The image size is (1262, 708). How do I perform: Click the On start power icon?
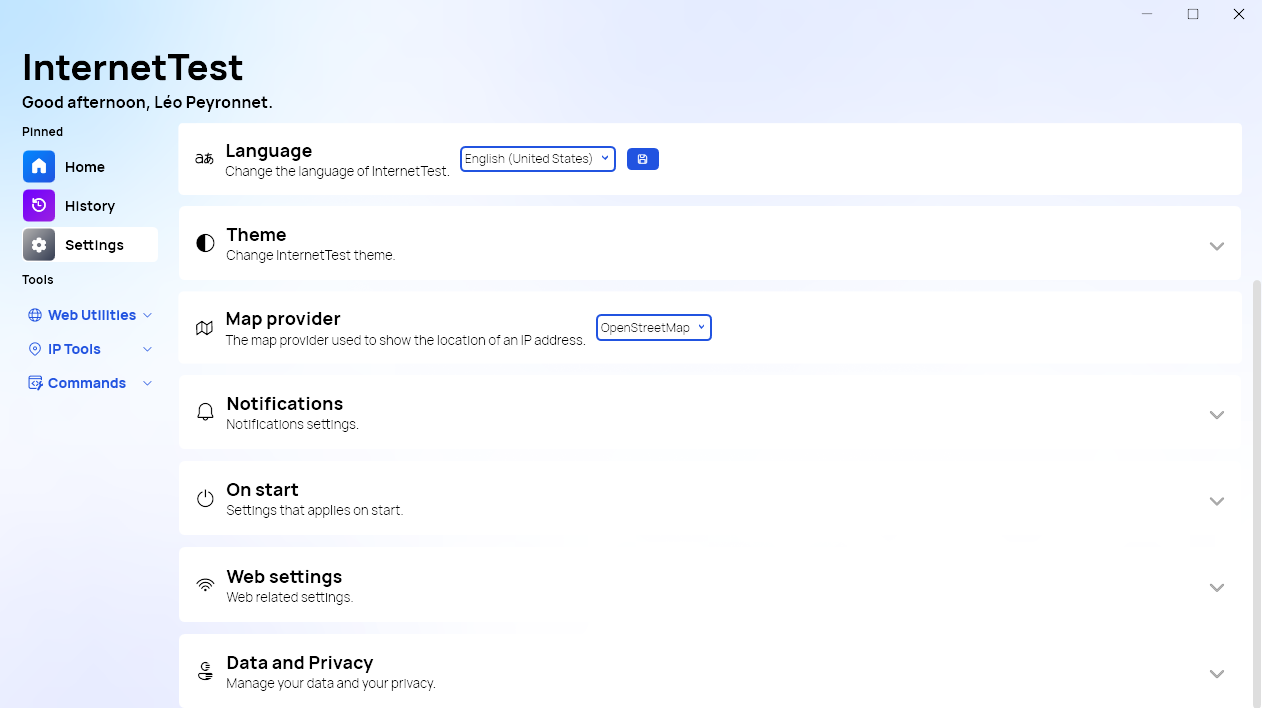point(205,498)
